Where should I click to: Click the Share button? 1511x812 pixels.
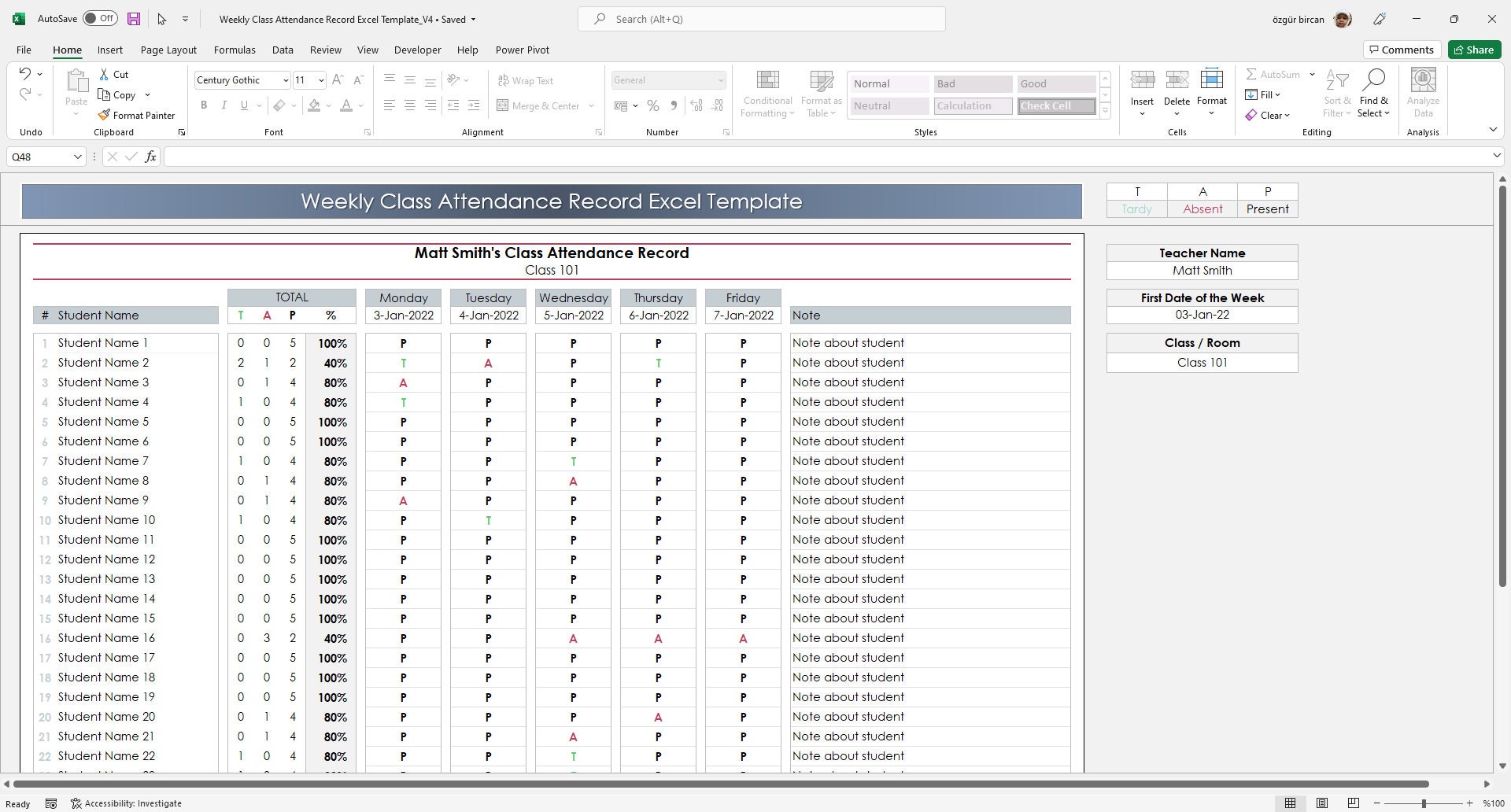1473,49
